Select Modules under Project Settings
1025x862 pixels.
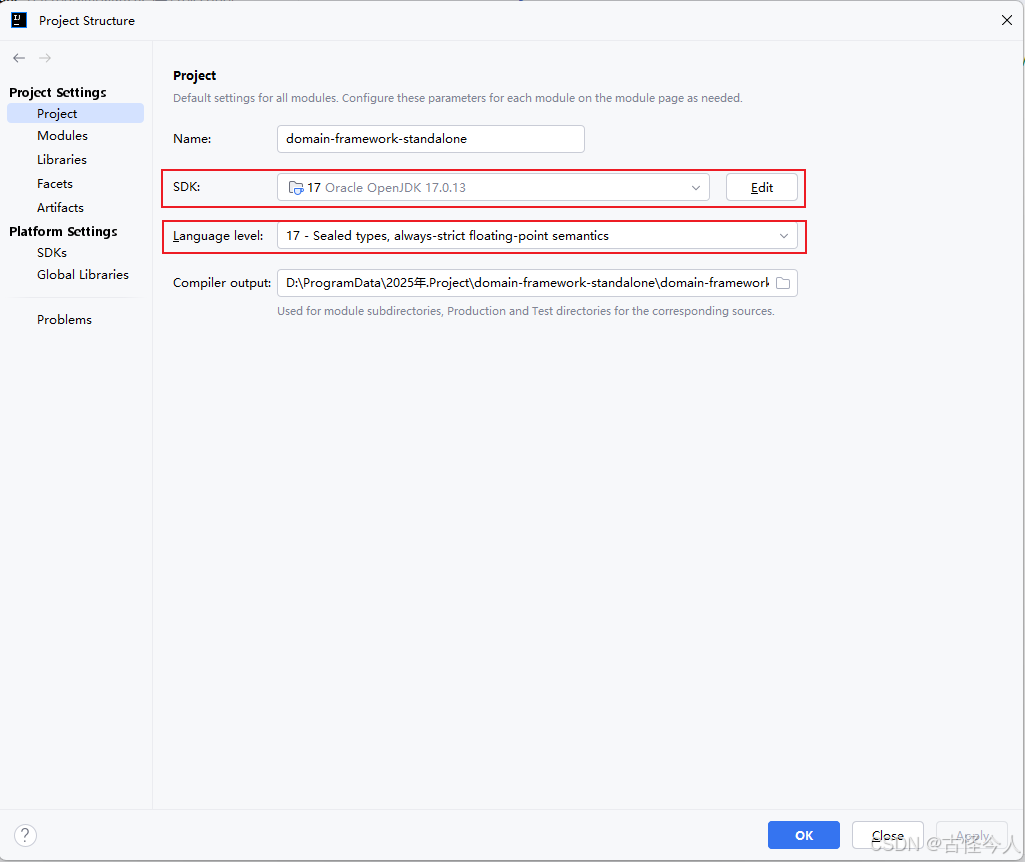click(x=62, y=135)
